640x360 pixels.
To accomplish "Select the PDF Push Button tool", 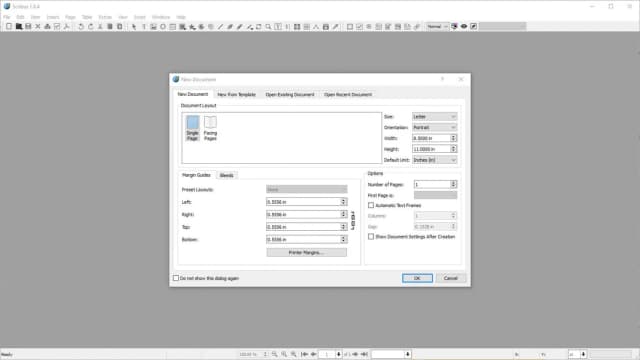I will click(350, 27).
